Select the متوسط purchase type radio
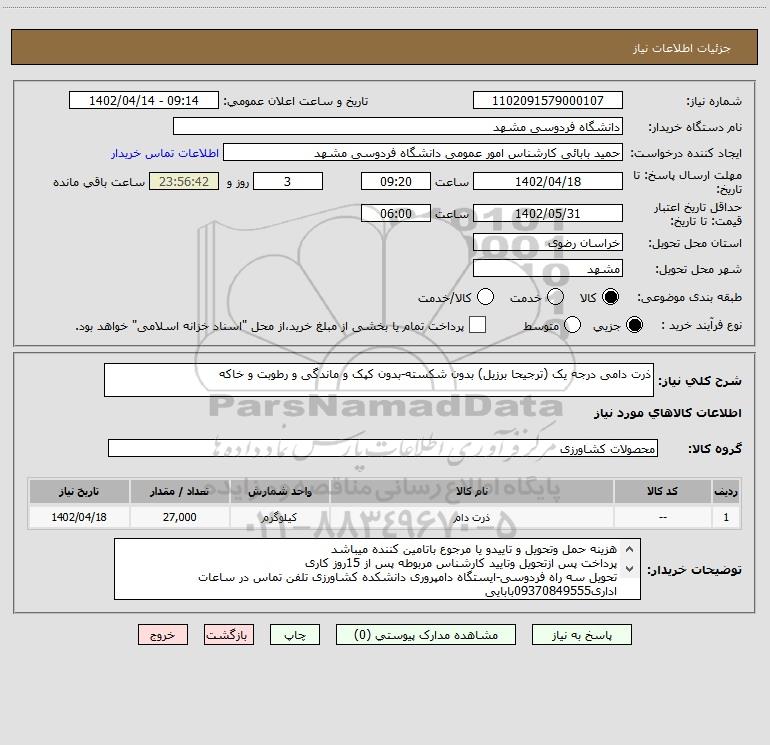 pos(572,325)
